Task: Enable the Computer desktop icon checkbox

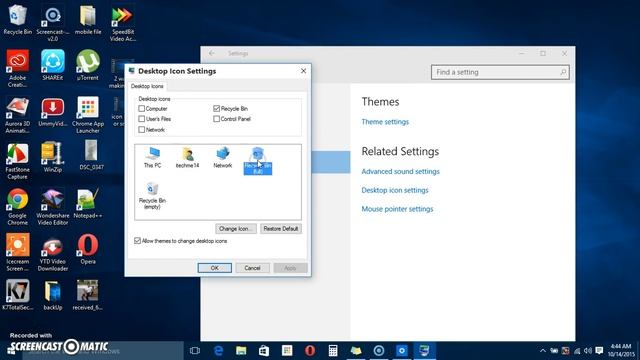Action: point(142,109)
